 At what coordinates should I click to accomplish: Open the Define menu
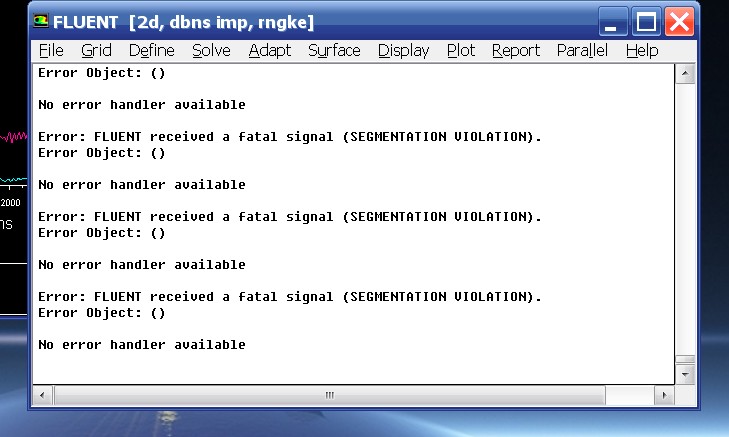click(x=152, y=50)
